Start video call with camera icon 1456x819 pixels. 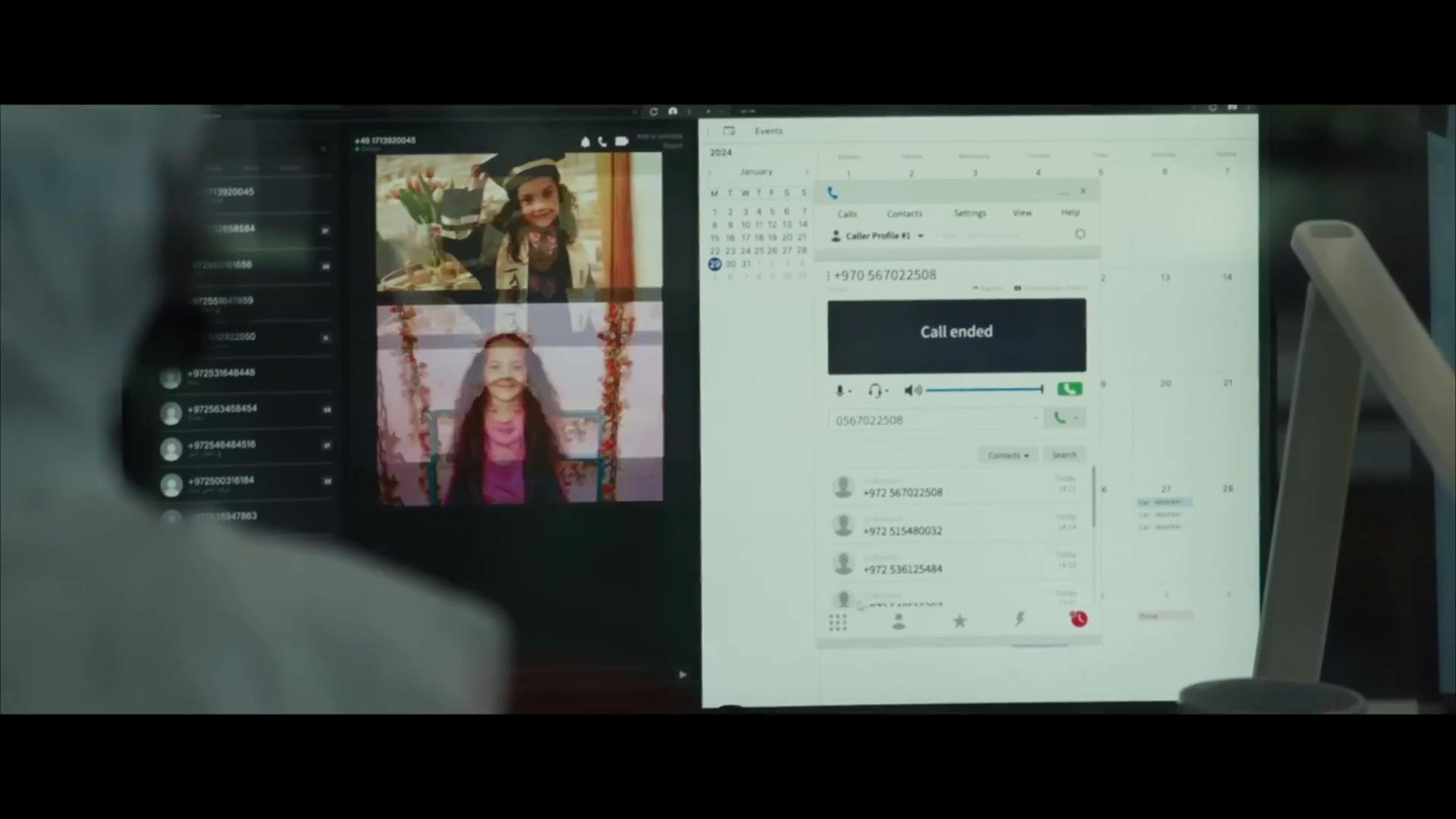pyautogui.click(x=622, y=142)
